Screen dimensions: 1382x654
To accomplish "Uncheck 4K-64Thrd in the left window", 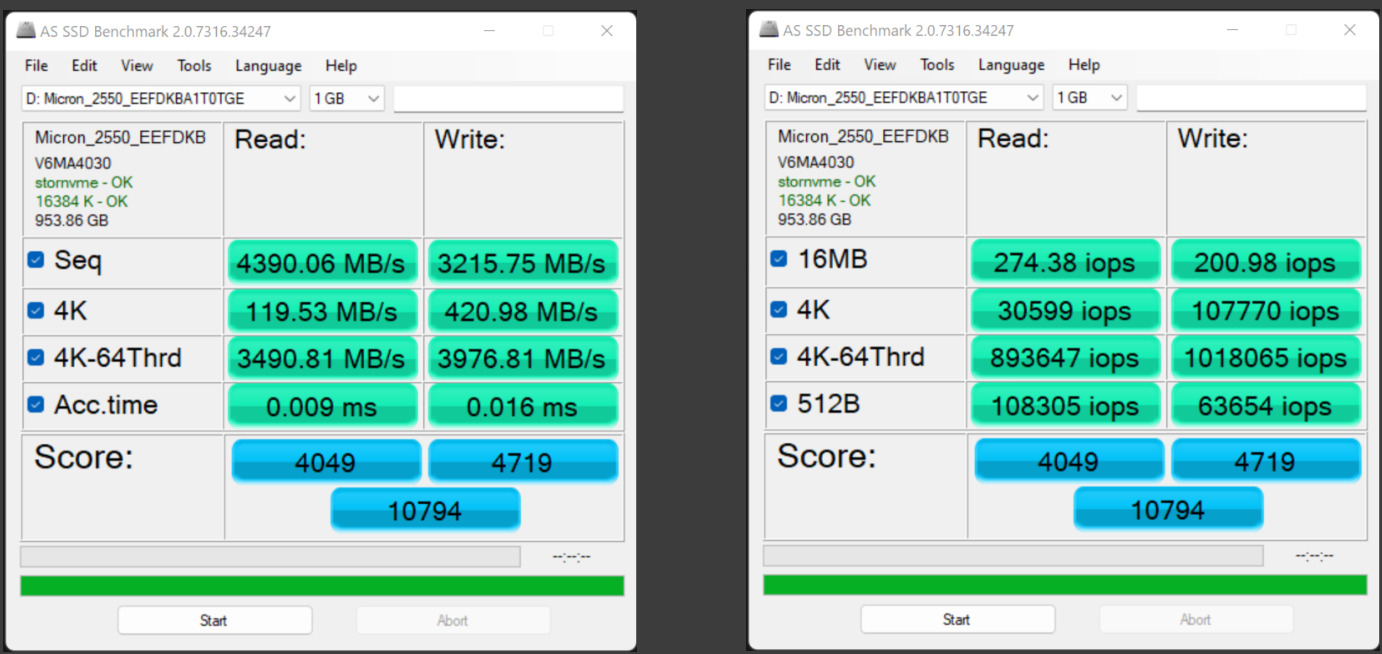I will [36, 357].
